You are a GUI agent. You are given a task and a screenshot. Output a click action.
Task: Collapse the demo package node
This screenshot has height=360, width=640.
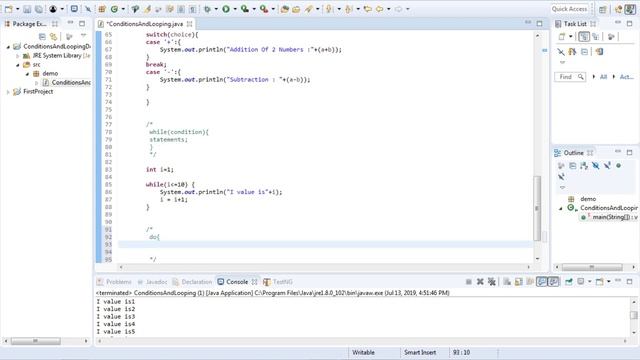pyautogui.click(x=27, y=74)
